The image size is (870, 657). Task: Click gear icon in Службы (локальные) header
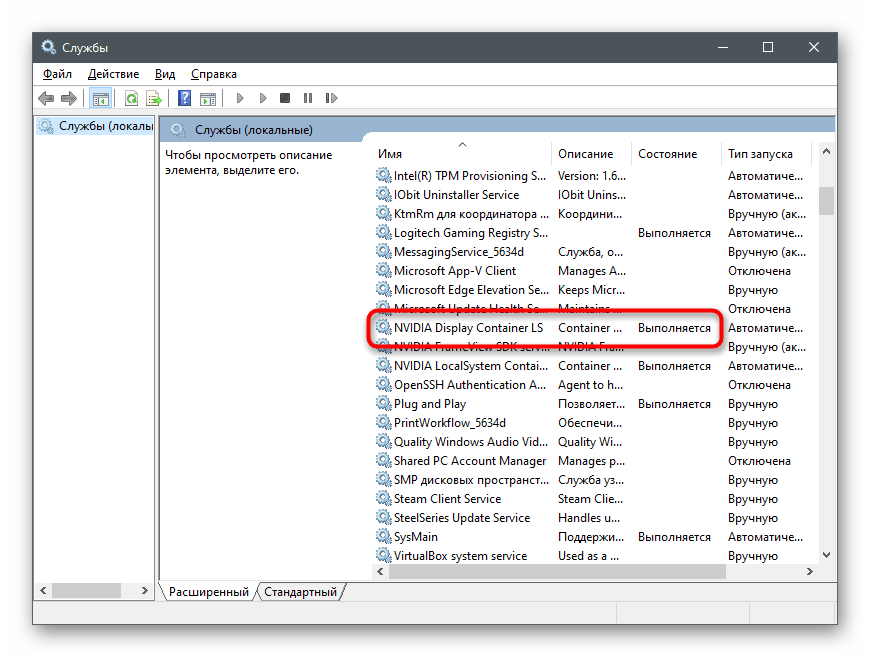(x=178, y=130)
